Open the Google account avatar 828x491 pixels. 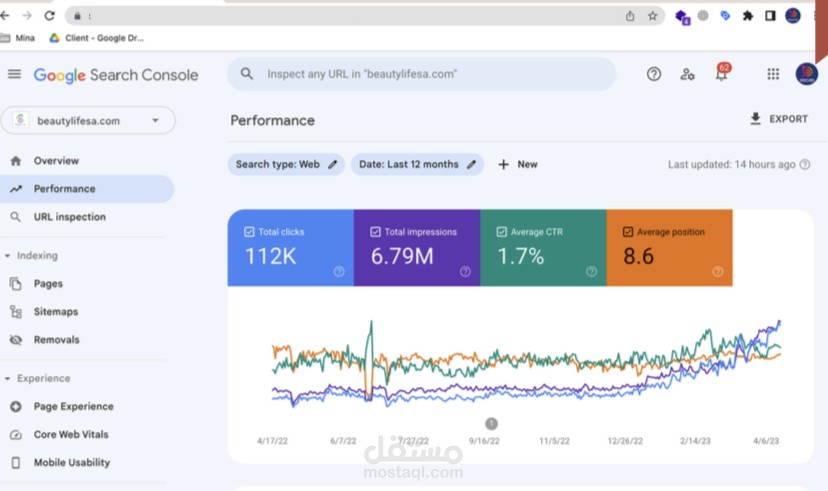[806, 73]
